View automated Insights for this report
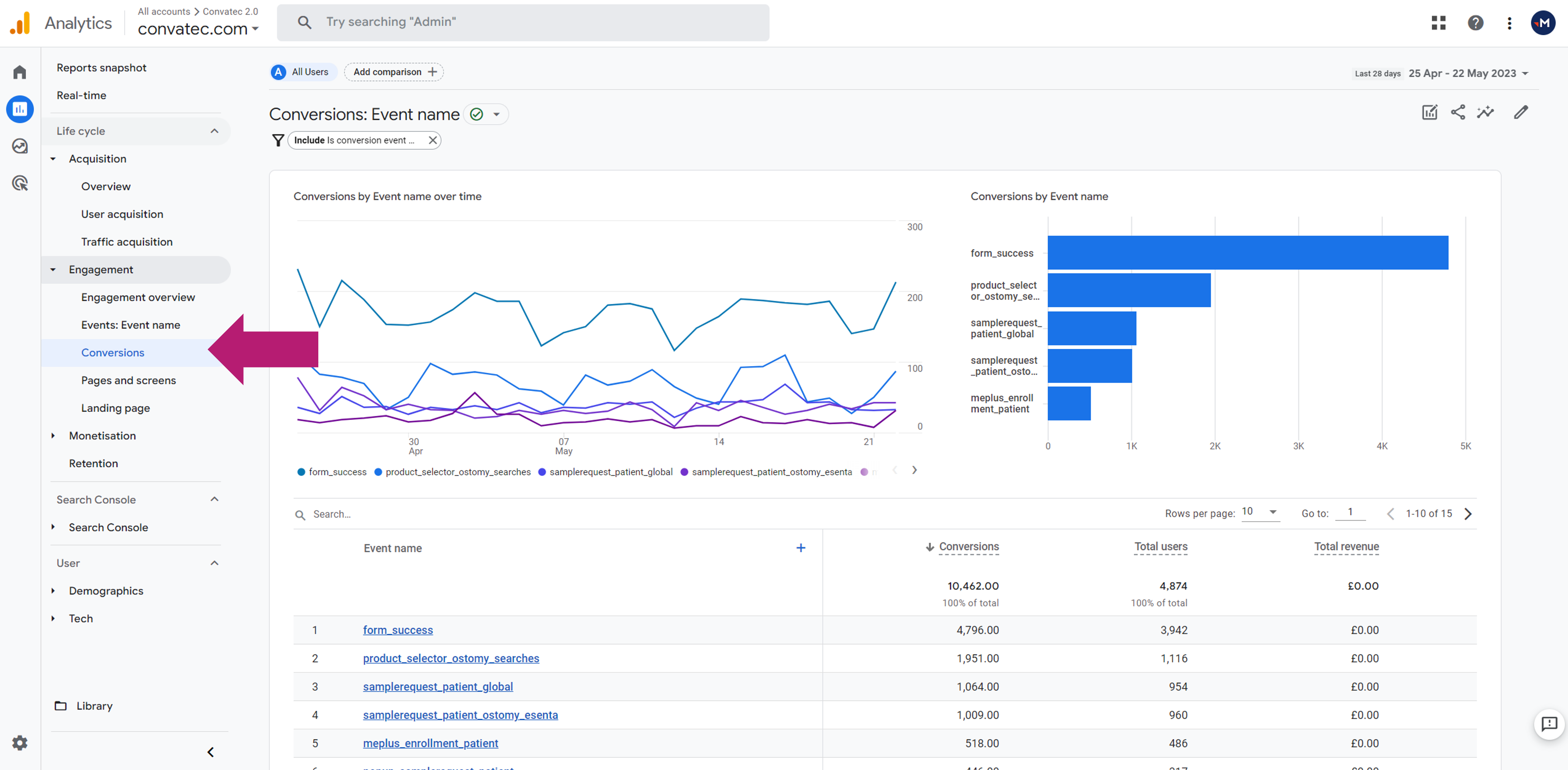The height and width of the screenshot is (770, 1568). [1485, 113]
